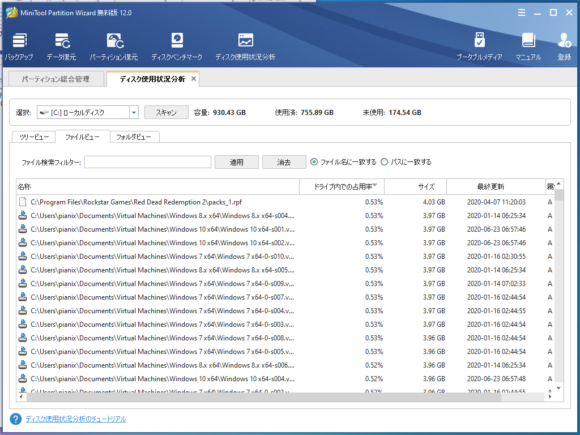The image size is (580, 435).
Task: Click disk icon of Windows 7 x64-0-s003 row
Action: point(23,324)
